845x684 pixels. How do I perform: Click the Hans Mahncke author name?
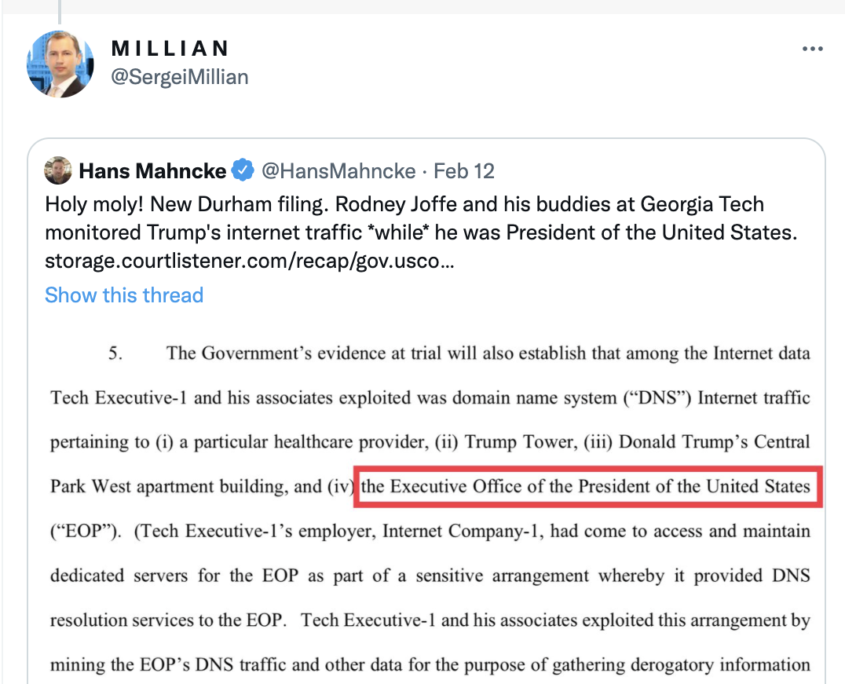[x=153, y=170]
